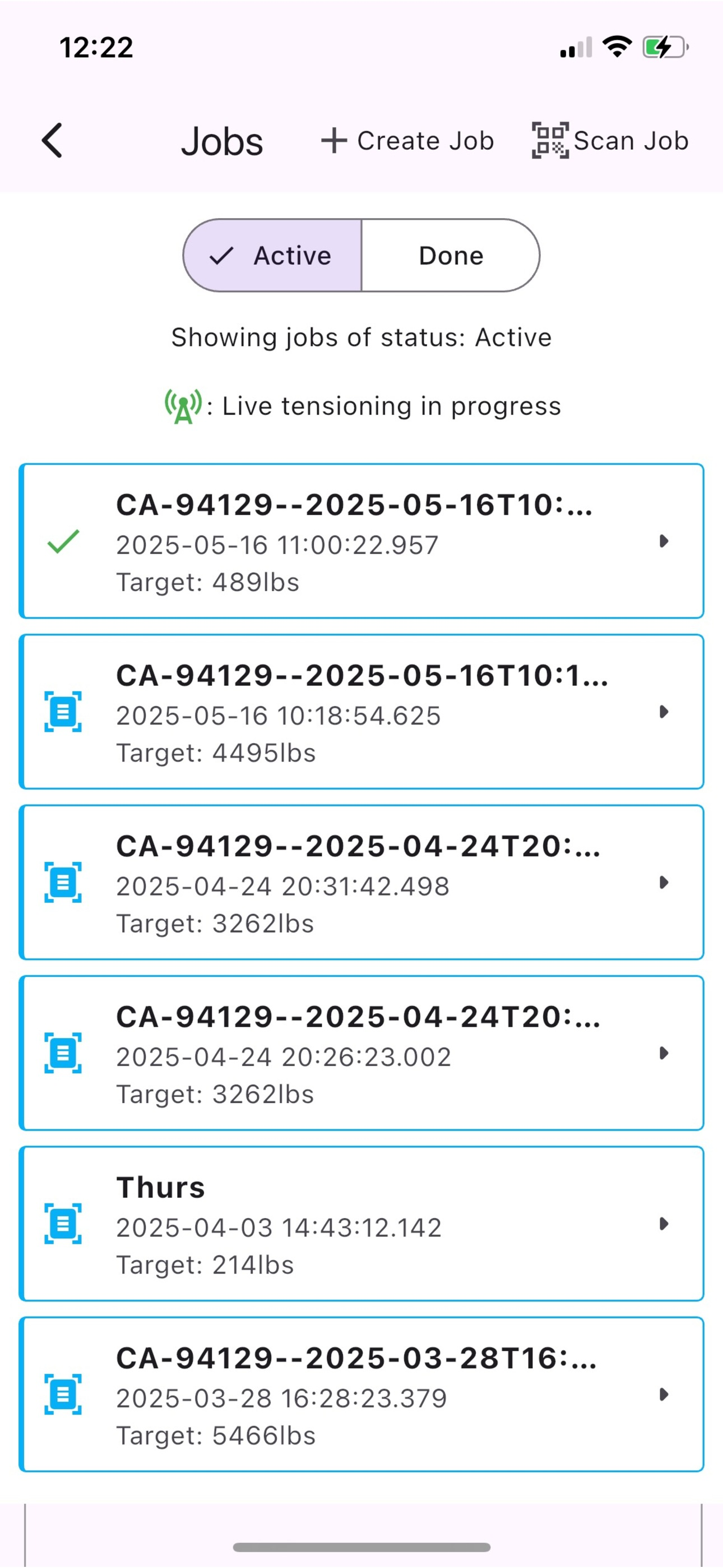This screenshot has height=1568, width=723.
Task: Tap the Create Job text button
Action: pyautogui.click(x=425, y=141)
